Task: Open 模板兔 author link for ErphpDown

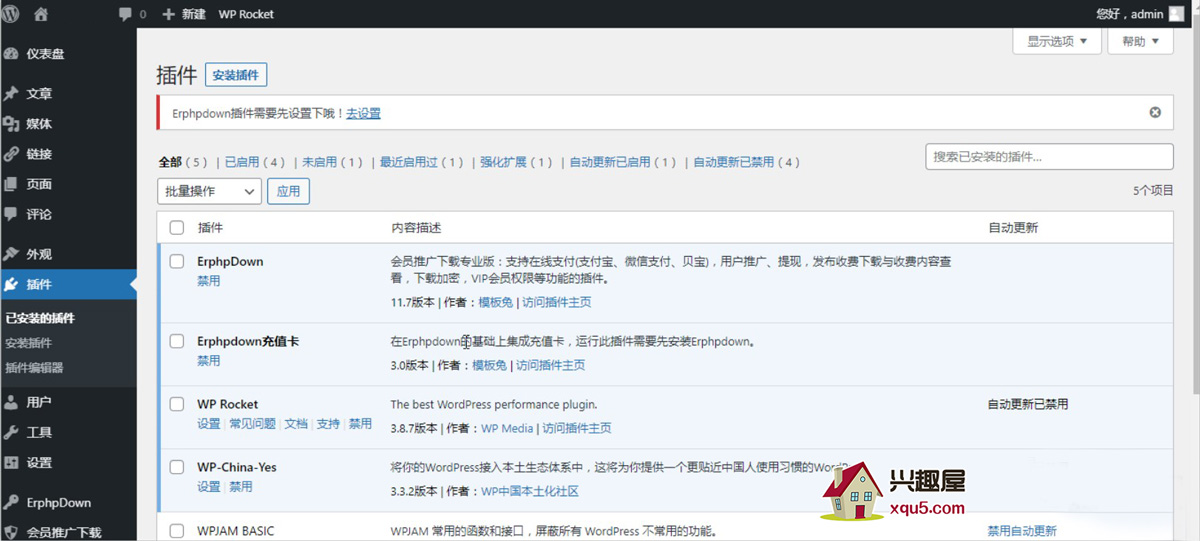Action: (x=496, y=302)
